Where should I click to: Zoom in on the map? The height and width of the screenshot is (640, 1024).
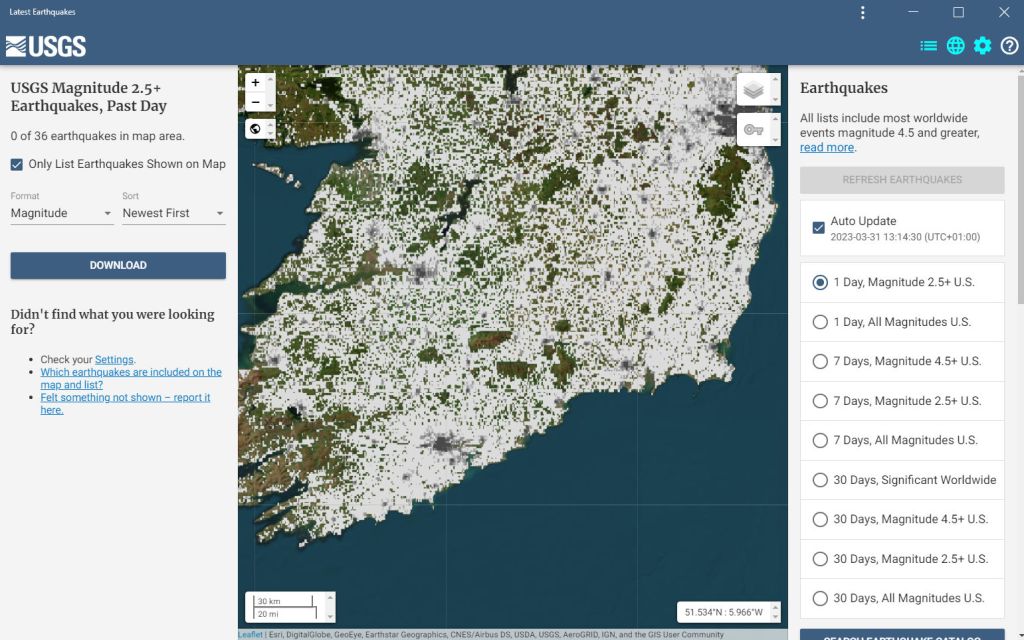pyautogui.click(x=256, y=83)
